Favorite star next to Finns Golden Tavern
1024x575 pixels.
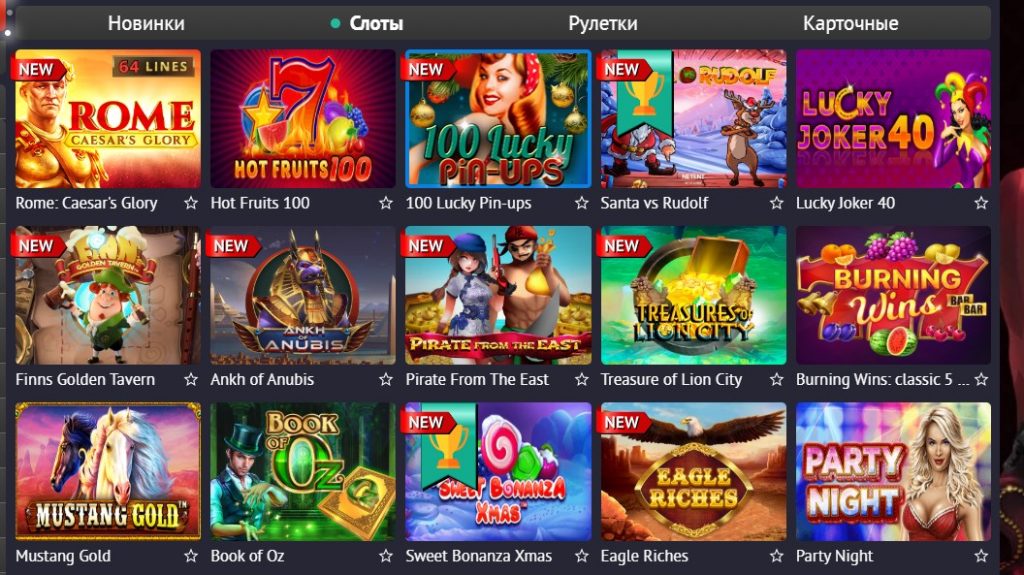pos(191,380)
